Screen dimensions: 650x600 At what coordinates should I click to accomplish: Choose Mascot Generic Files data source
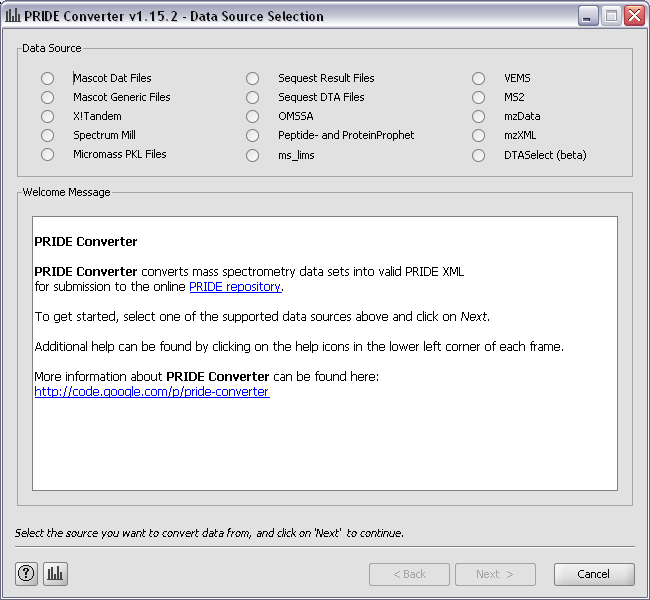click(x=48, y=97)
